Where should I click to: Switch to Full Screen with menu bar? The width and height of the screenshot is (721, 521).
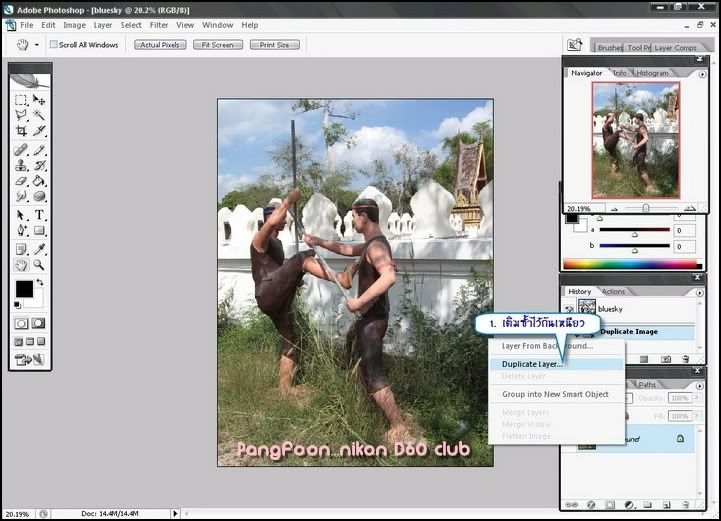[30, 341]
